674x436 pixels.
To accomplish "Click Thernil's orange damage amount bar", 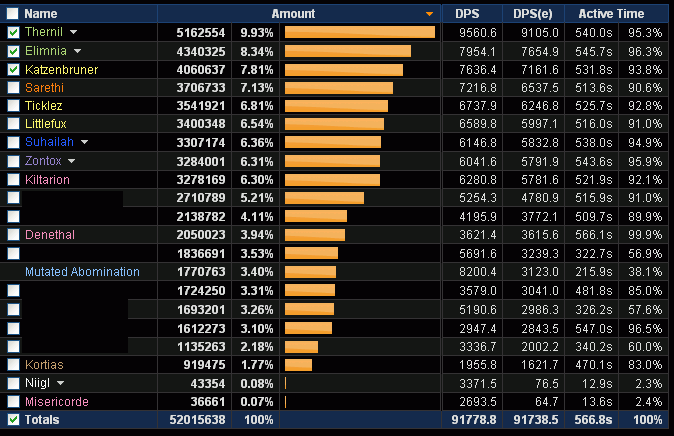I will tap(359, 33).
